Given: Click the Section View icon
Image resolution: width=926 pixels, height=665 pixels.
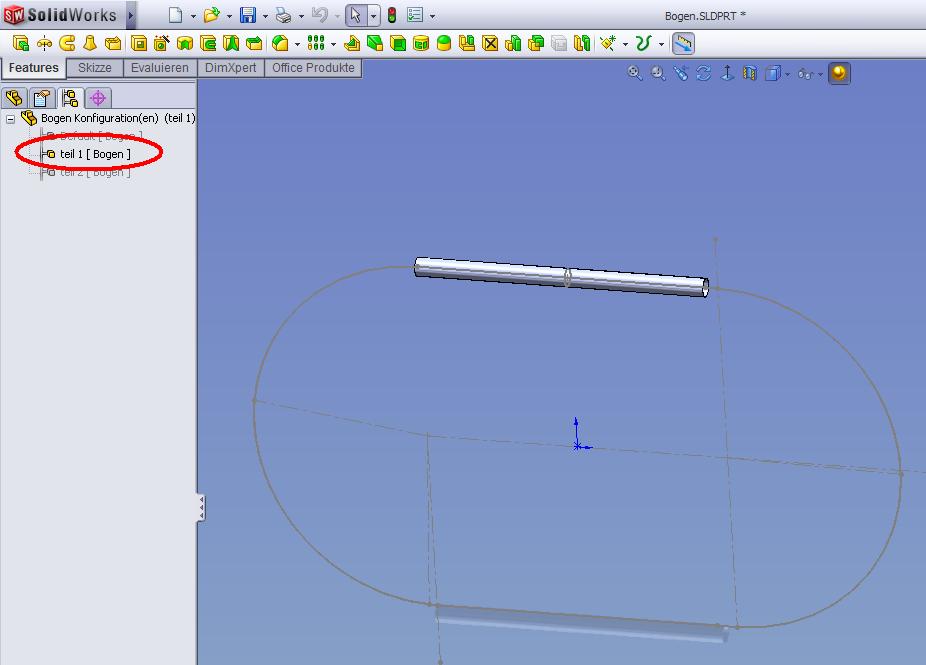Looking at the screenshot, I should tap(750, 73).
